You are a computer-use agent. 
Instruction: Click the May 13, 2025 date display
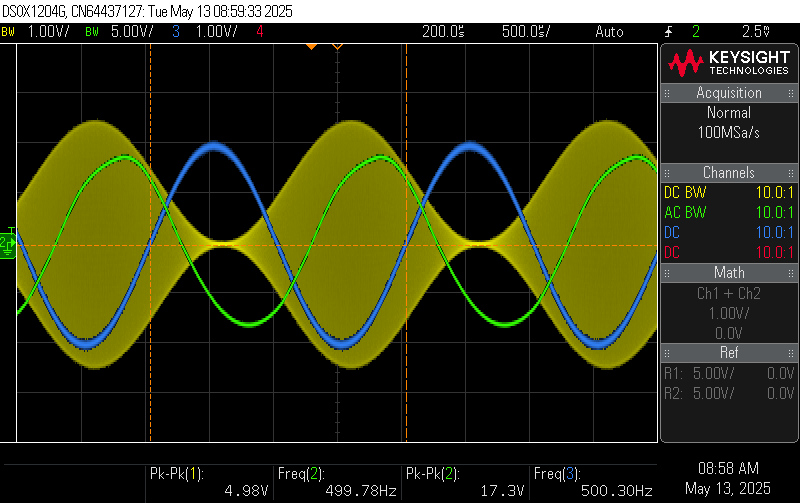pyautogui.click(x=728, y=489)
